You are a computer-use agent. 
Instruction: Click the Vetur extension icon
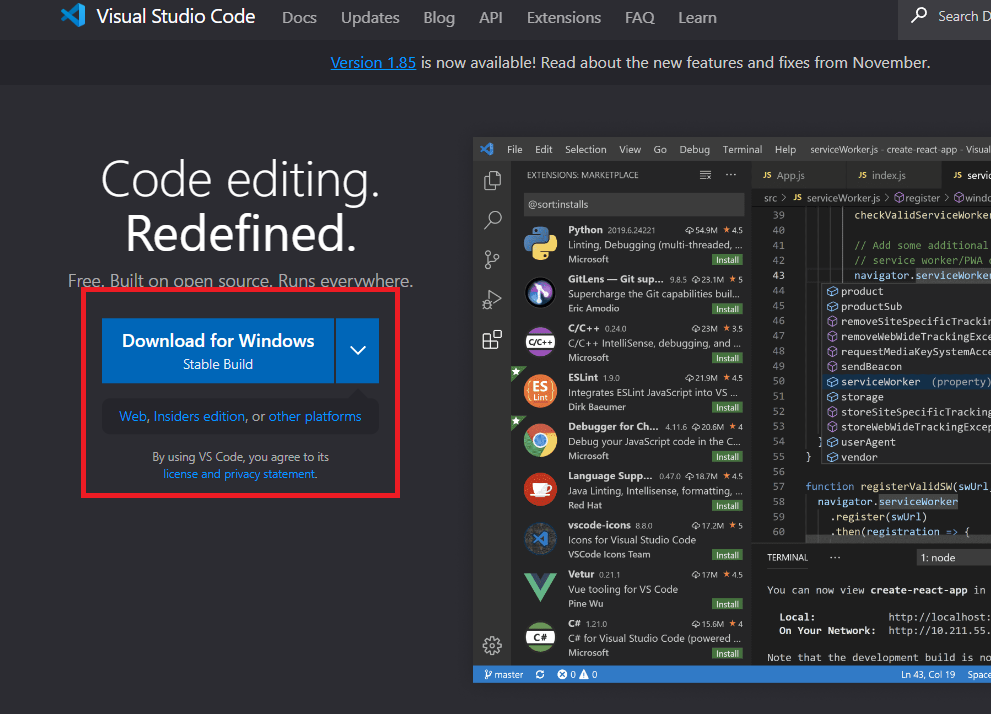tap(540, 587)
